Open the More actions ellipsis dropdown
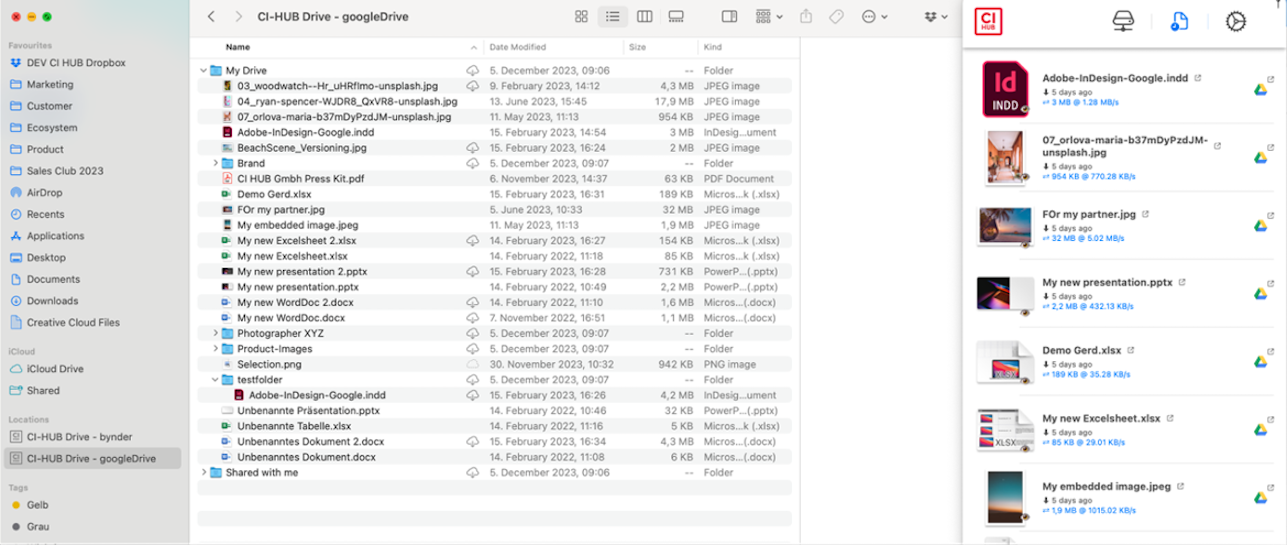 coord(874,17)
